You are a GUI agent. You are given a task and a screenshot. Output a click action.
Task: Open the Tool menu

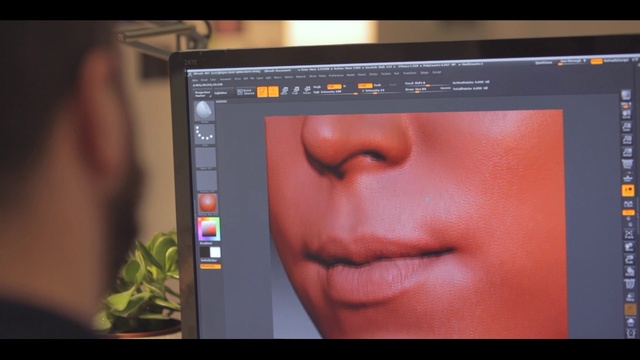pos(396,73)
